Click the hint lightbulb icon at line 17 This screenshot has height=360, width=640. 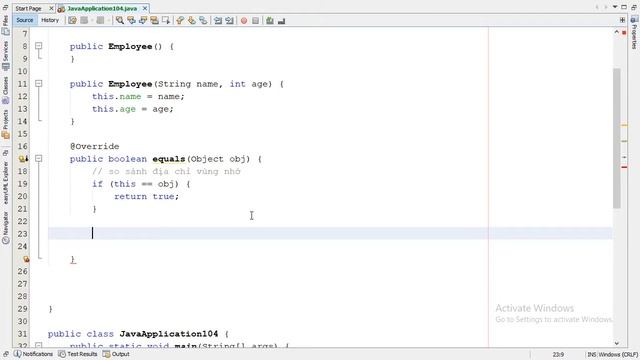23,159
